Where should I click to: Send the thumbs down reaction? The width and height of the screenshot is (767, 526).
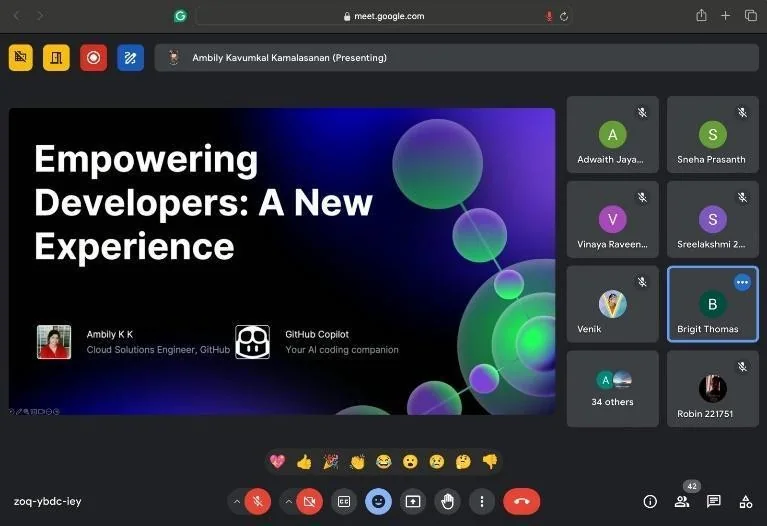(490, 461)
